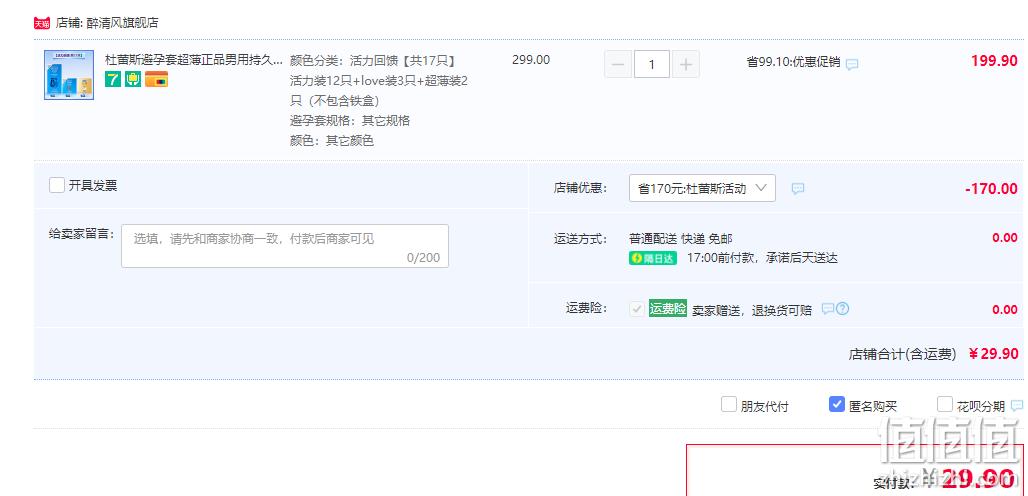Viewport: 1028px width, 496px height.
Task: Tick the 花呗分期 installment checkbox
Action: click(x=945, y=404)
